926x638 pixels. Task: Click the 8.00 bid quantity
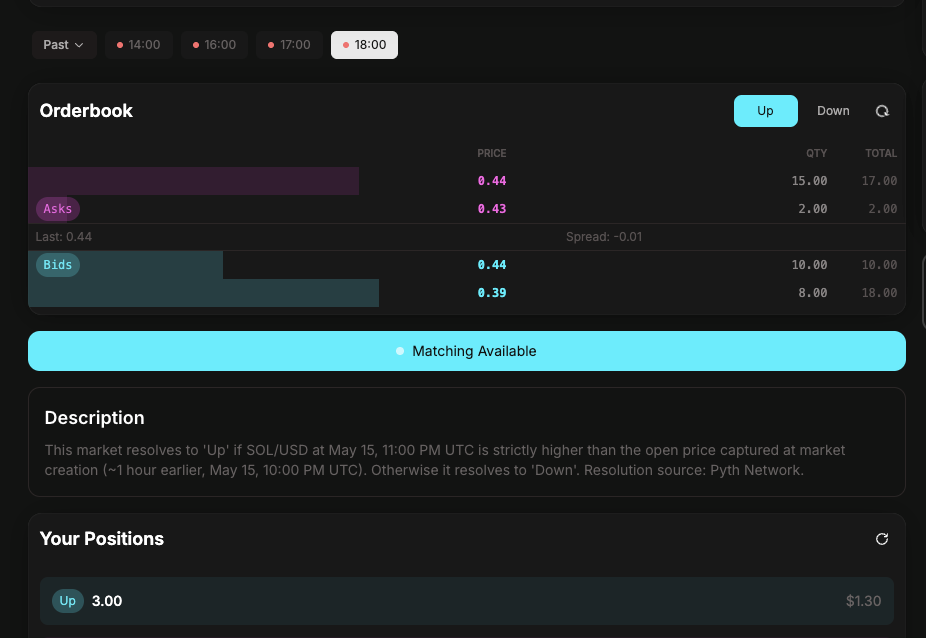(x=813, y=292)
